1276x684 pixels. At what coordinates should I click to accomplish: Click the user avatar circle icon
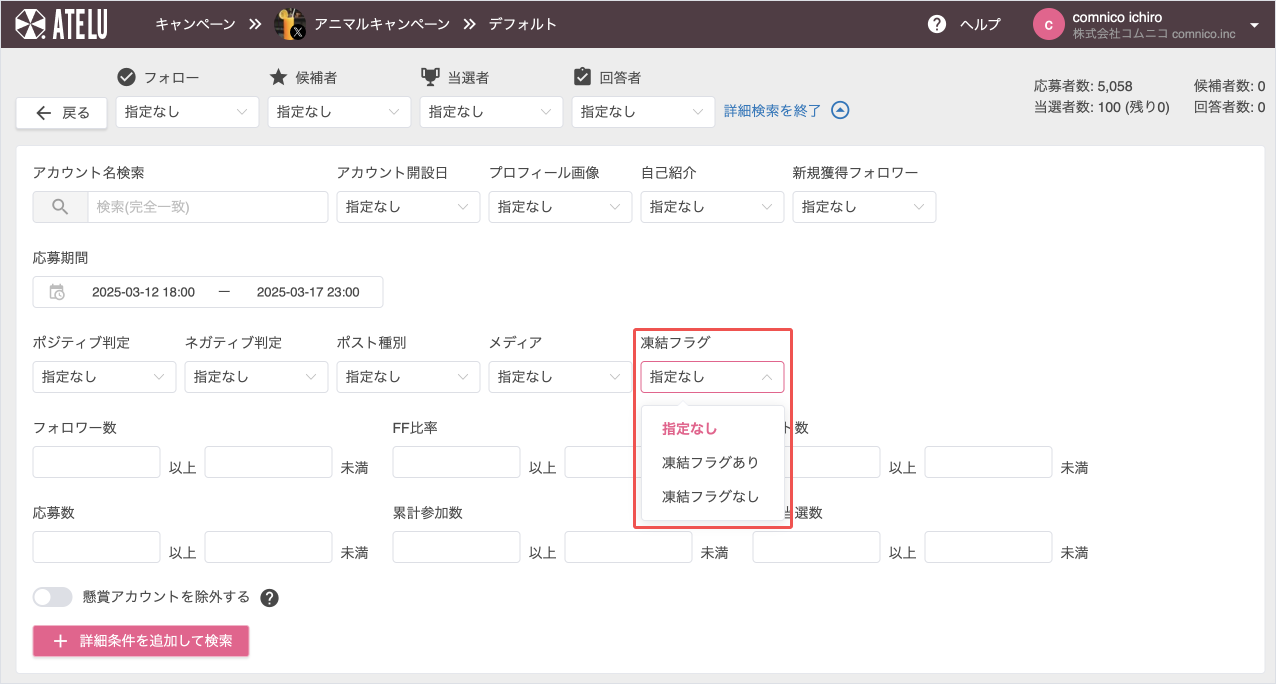point(1048,25)
